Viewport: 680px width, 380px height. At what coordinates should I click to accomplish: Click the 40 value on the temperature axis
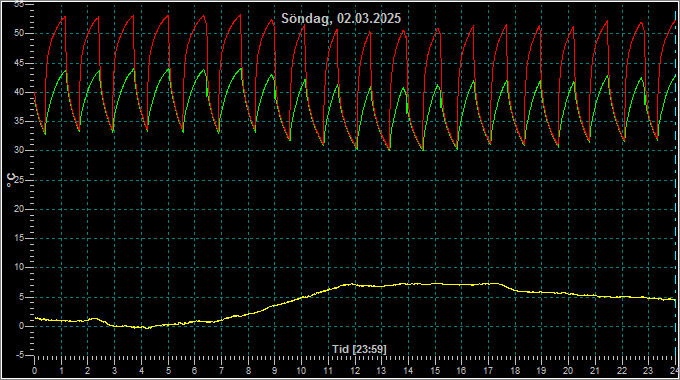click(x=19, y=92)
